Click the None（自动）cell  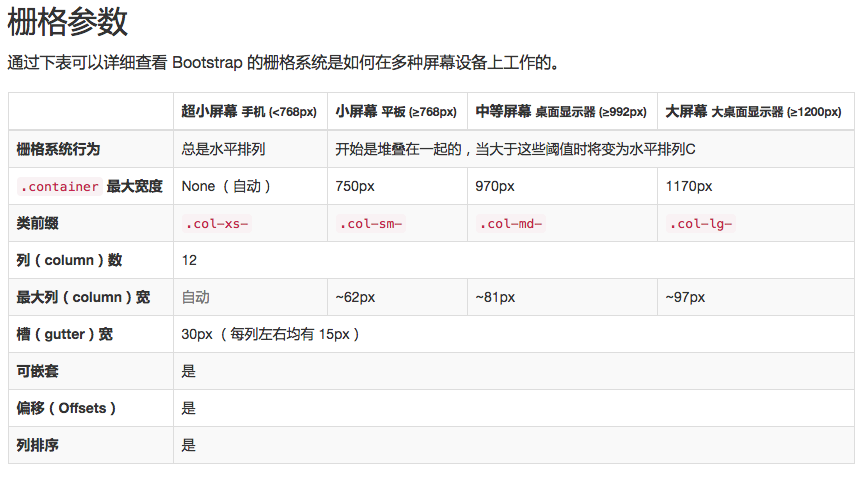pyautogui.click(x=226, y=186)
